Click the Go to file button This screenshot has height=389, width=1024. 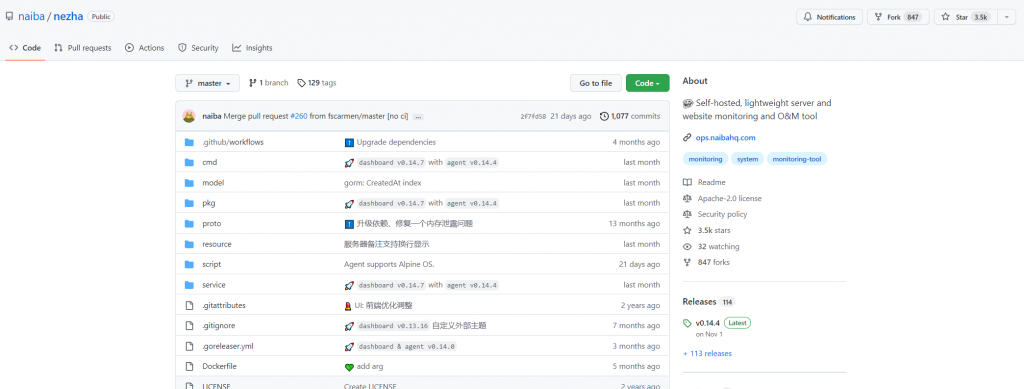596,83
